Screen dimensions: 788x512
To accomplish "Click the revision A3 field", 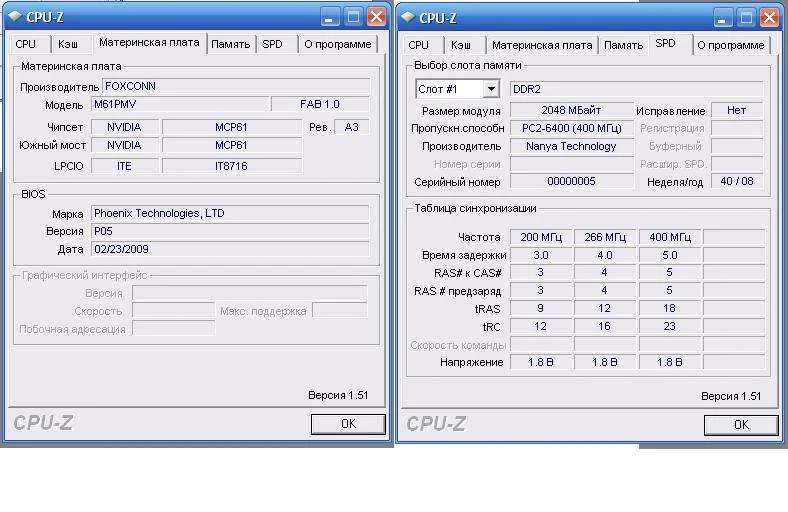I will (x=352, y=127).
